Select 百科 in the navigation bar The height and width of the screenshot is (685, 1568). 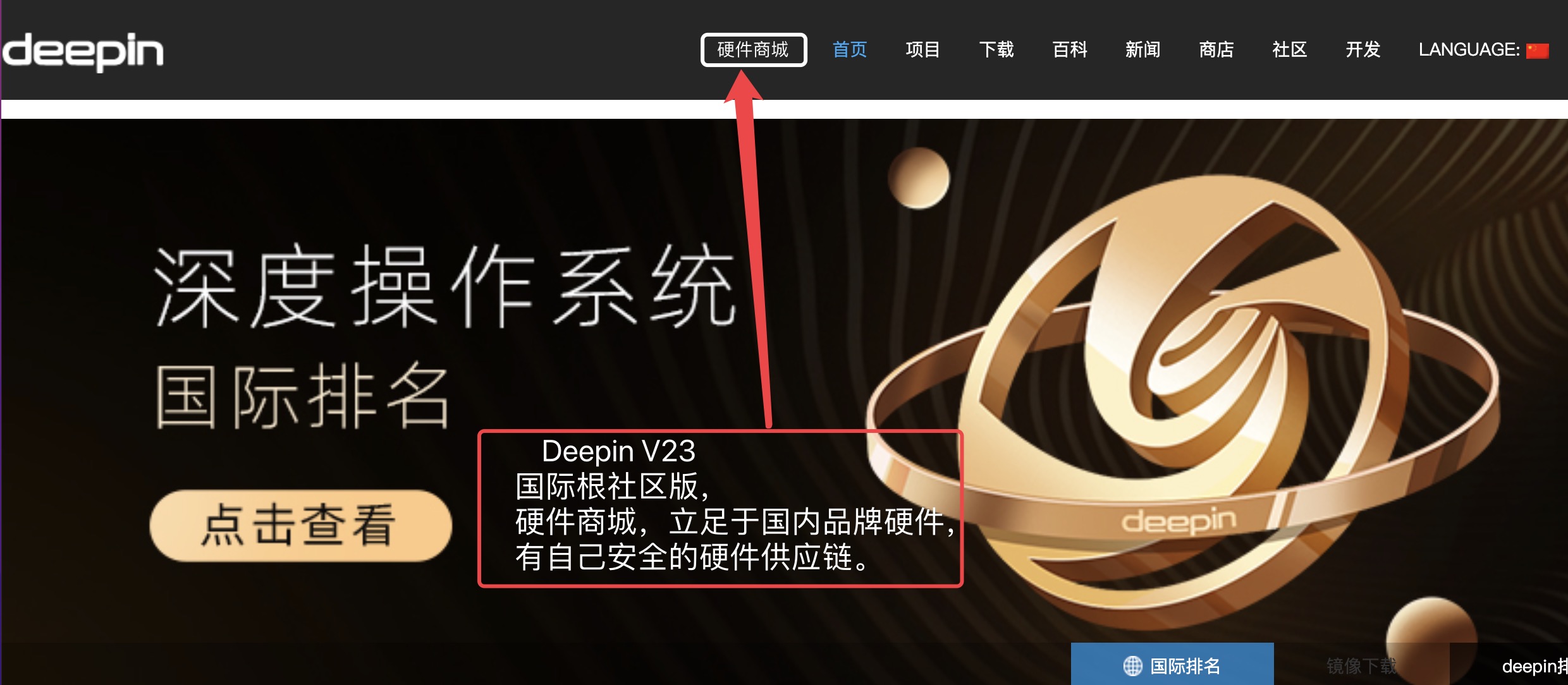(1069, 49)
